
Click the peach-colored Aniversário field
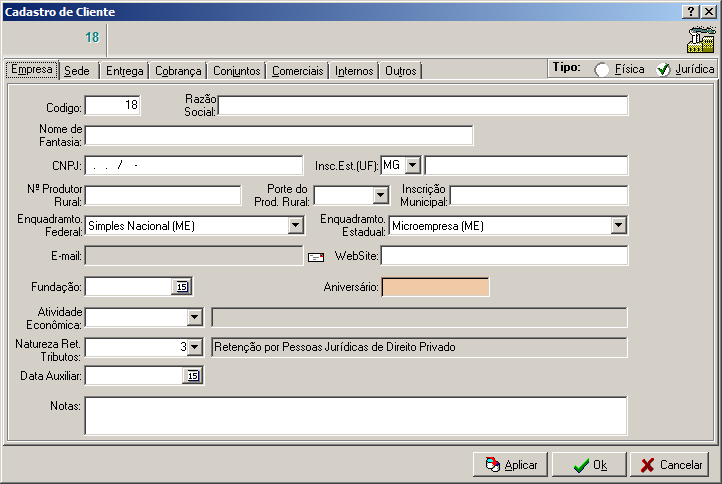(435, 287)
